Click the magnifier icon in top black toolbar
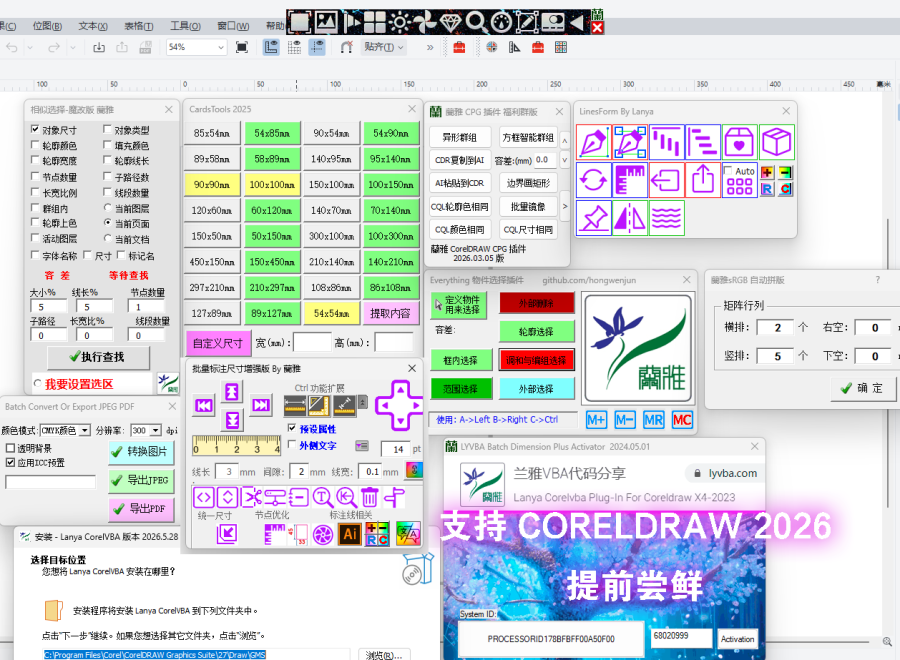Viewport: 900px width, 660px height. 476,22
